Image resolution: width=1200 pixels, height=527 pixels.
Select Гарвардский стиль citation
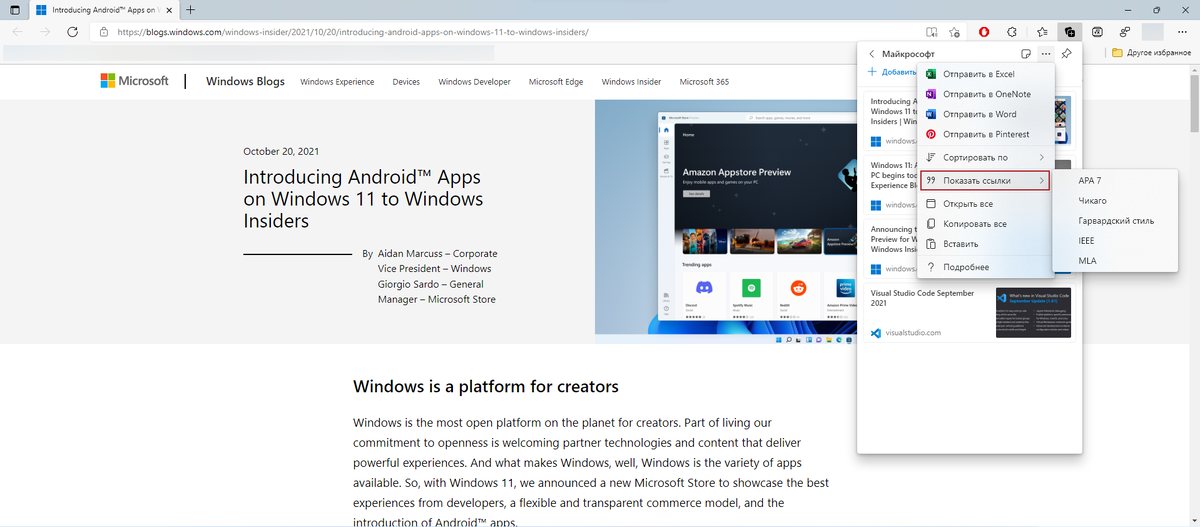(1116, 221)
